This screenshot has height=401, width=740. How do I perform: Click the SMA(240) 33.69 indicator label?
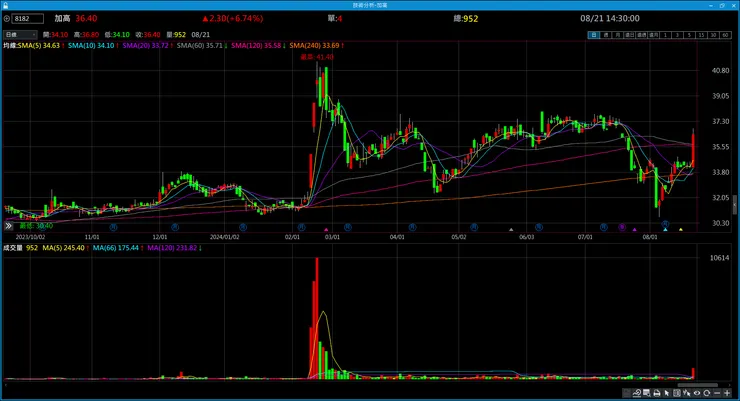coord(314,45)
